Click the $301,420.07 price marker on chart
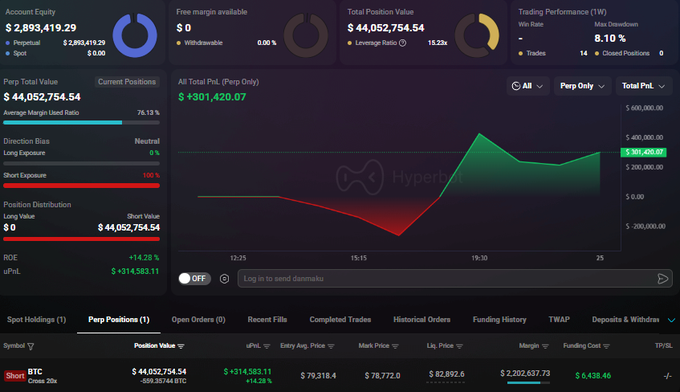 click(644, 152)
